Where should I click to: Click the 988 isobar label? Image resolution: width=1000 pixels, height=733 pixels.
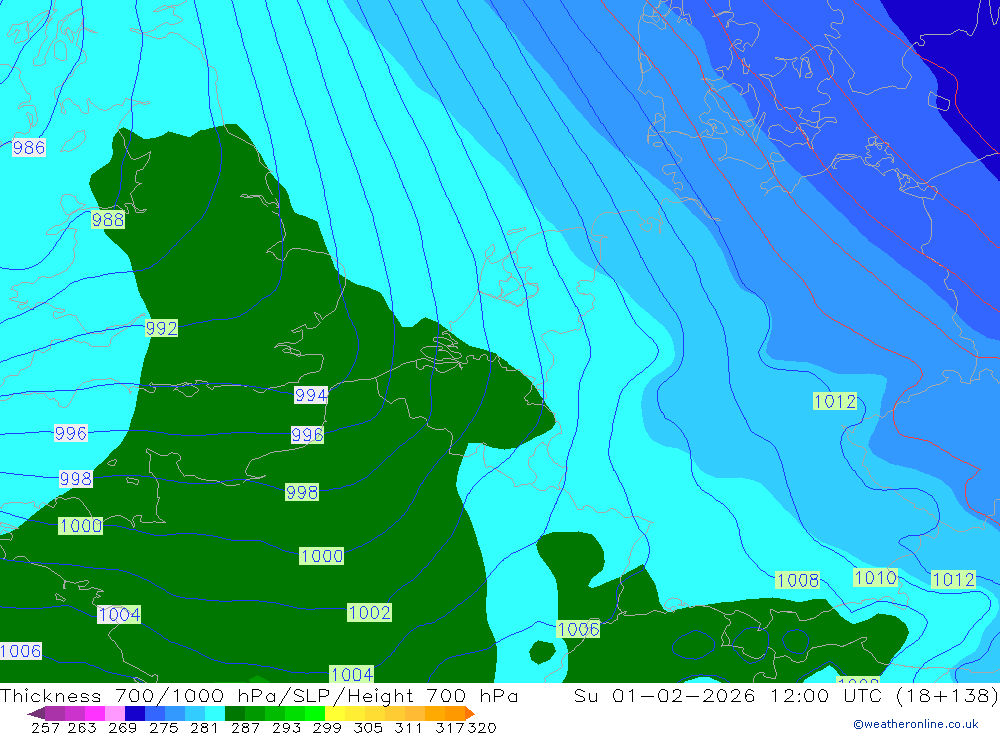point(108,220)
